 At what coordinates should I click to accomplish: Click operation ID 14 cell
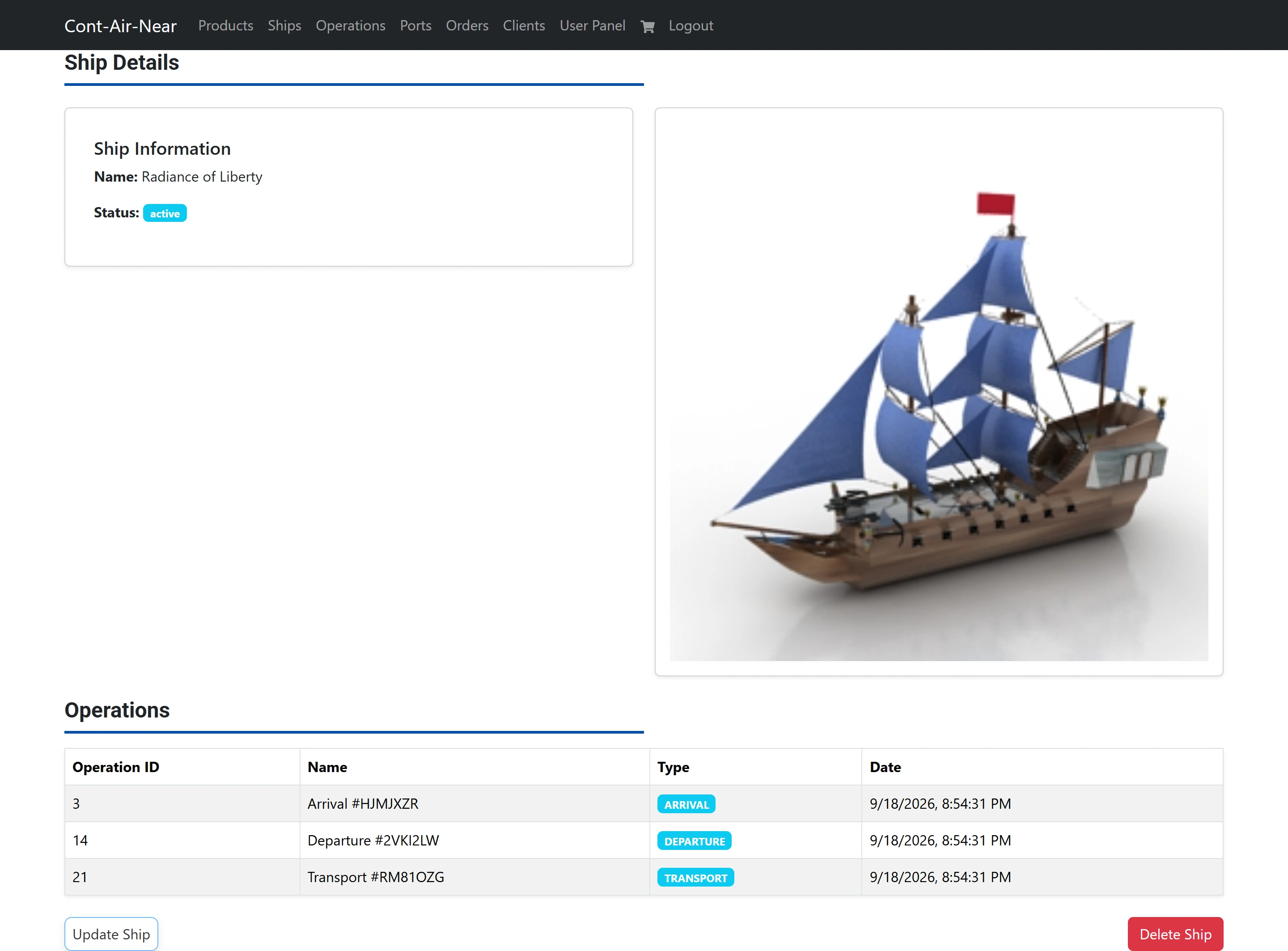(182, 841)
